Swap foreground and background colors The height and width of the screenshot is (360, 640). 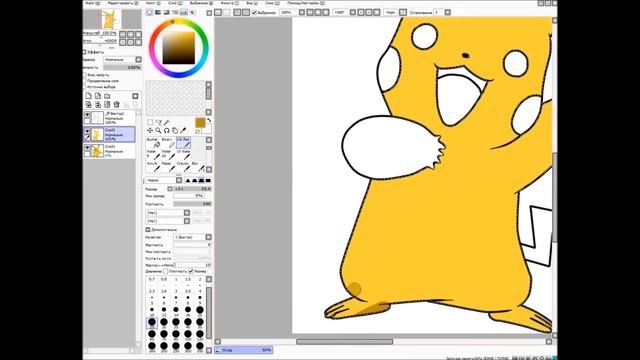209,120
